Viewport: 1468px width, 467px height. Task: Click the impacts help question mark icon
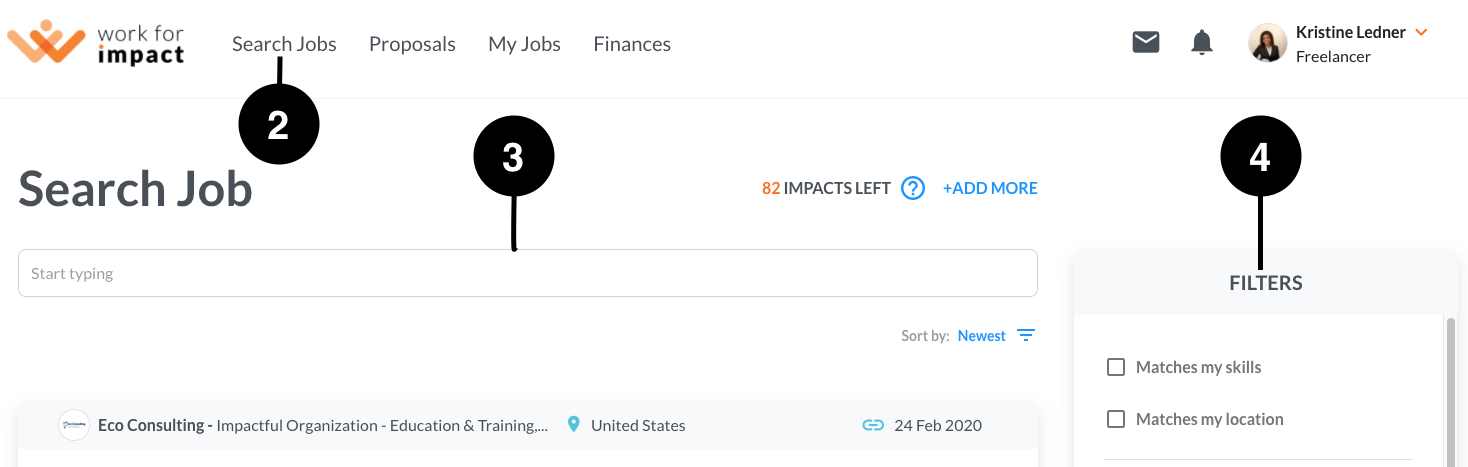point(913,188)
